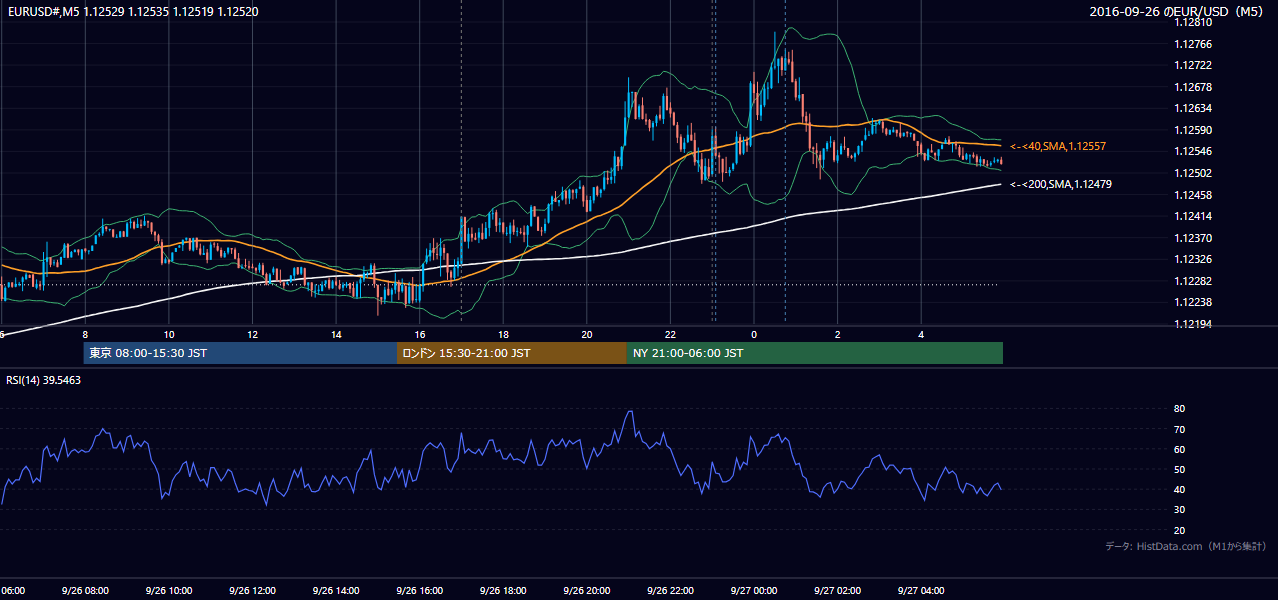Click price axis value 1.12326
The image size is (1278, 600).
pos(1195,259)
